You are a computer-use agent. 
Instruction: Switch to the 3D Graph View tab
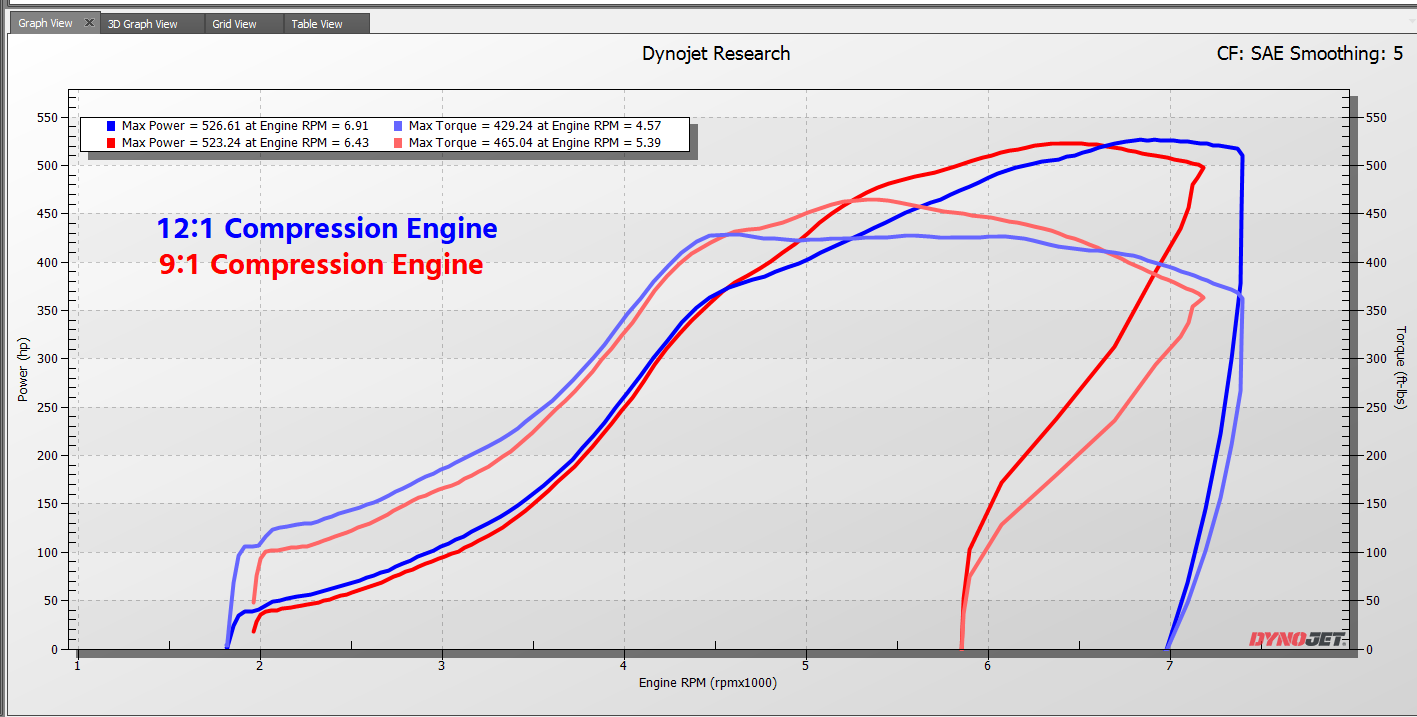[140, 22]
